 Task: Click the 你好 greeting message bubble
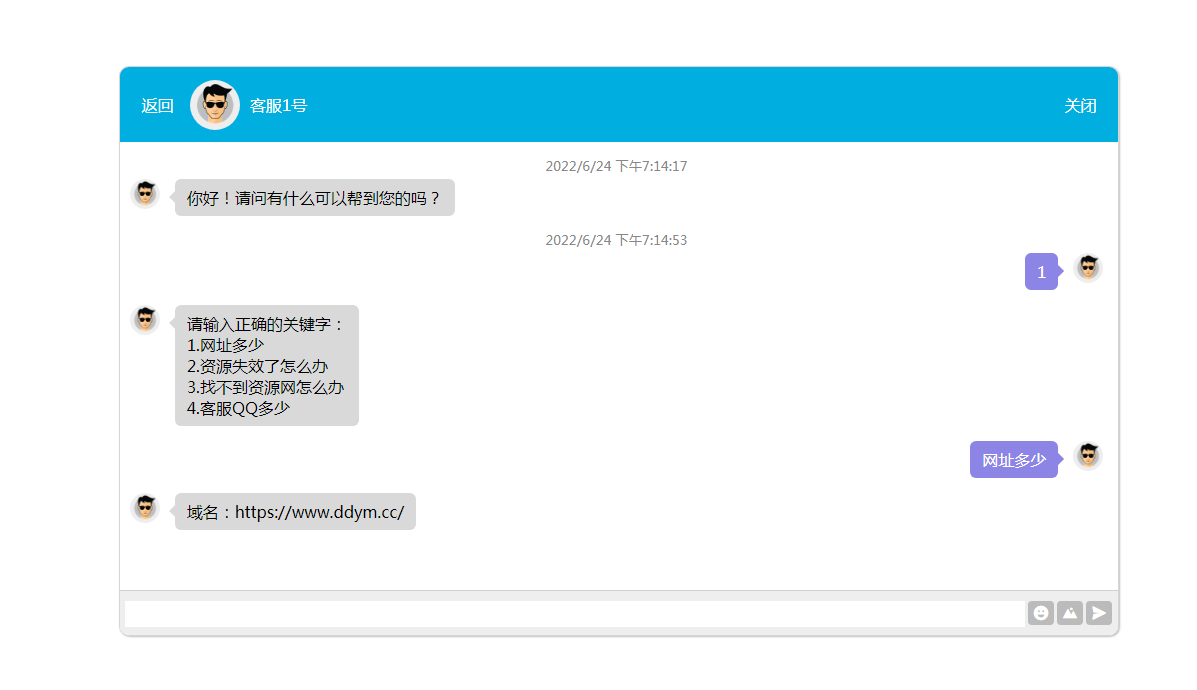point(314,198)
